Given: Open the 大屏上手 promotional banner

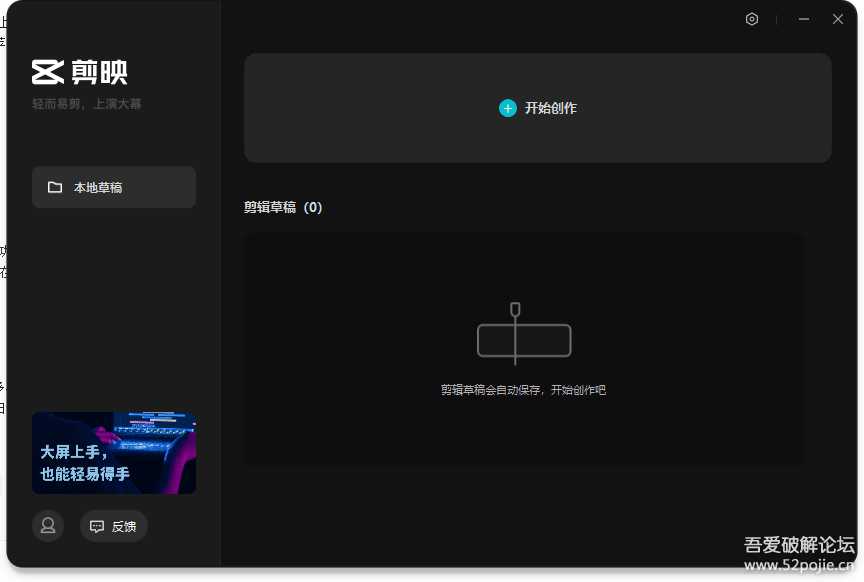Looking at the screenshot, I should (x=113, y=452).
